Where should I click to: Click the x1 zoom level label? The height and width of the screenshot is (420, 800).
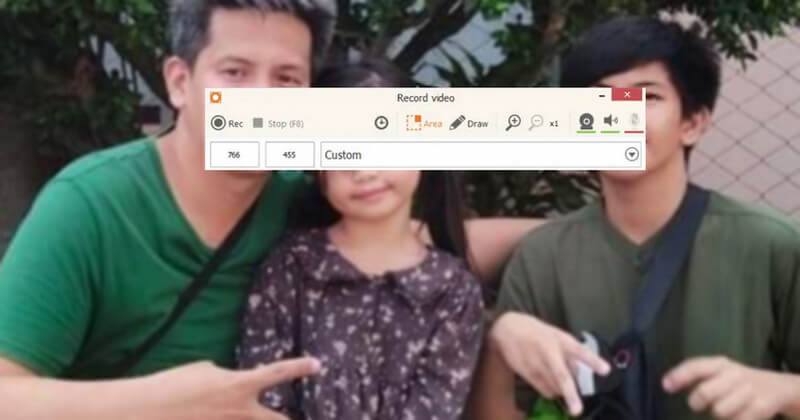click(x=554, y=123)
